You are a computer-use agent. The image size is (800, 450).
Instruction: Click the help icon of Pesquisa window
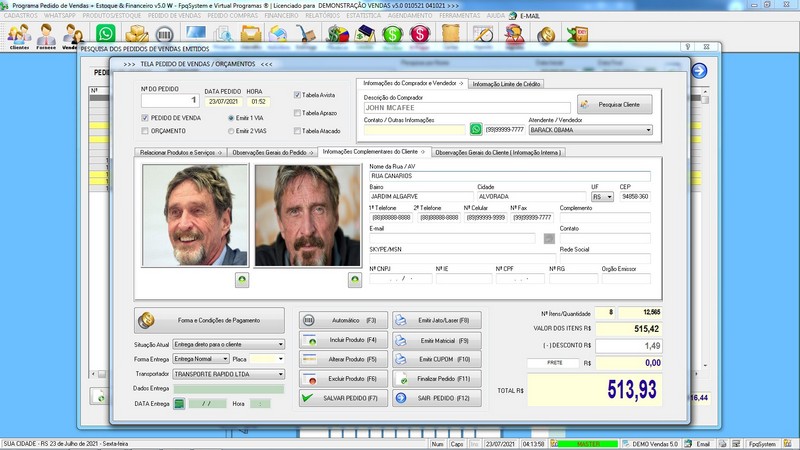click(688, 47)
